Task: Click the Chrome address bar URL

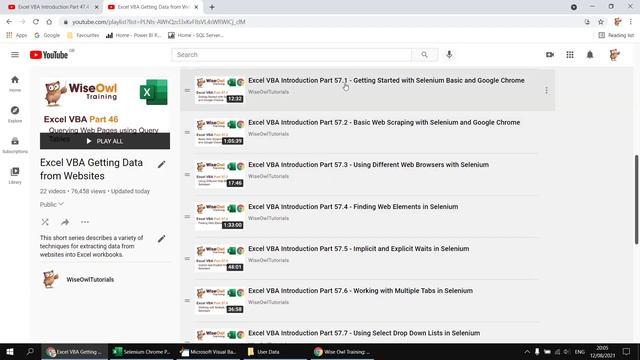Action: 159,22
